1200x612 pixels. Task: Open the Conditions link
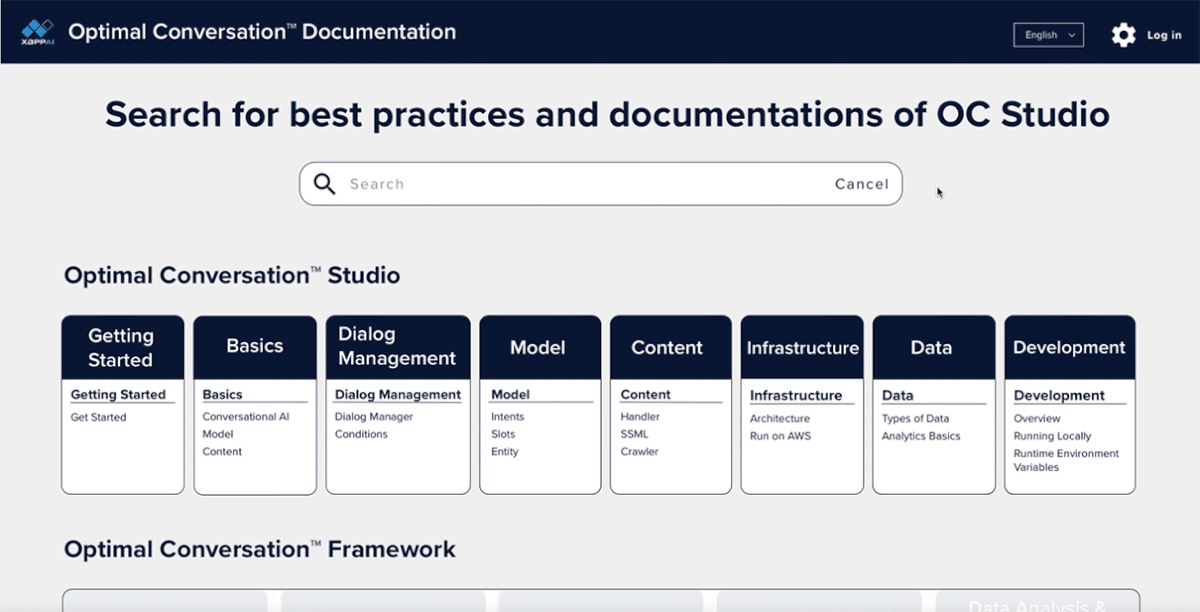click(x=361, y=434)
